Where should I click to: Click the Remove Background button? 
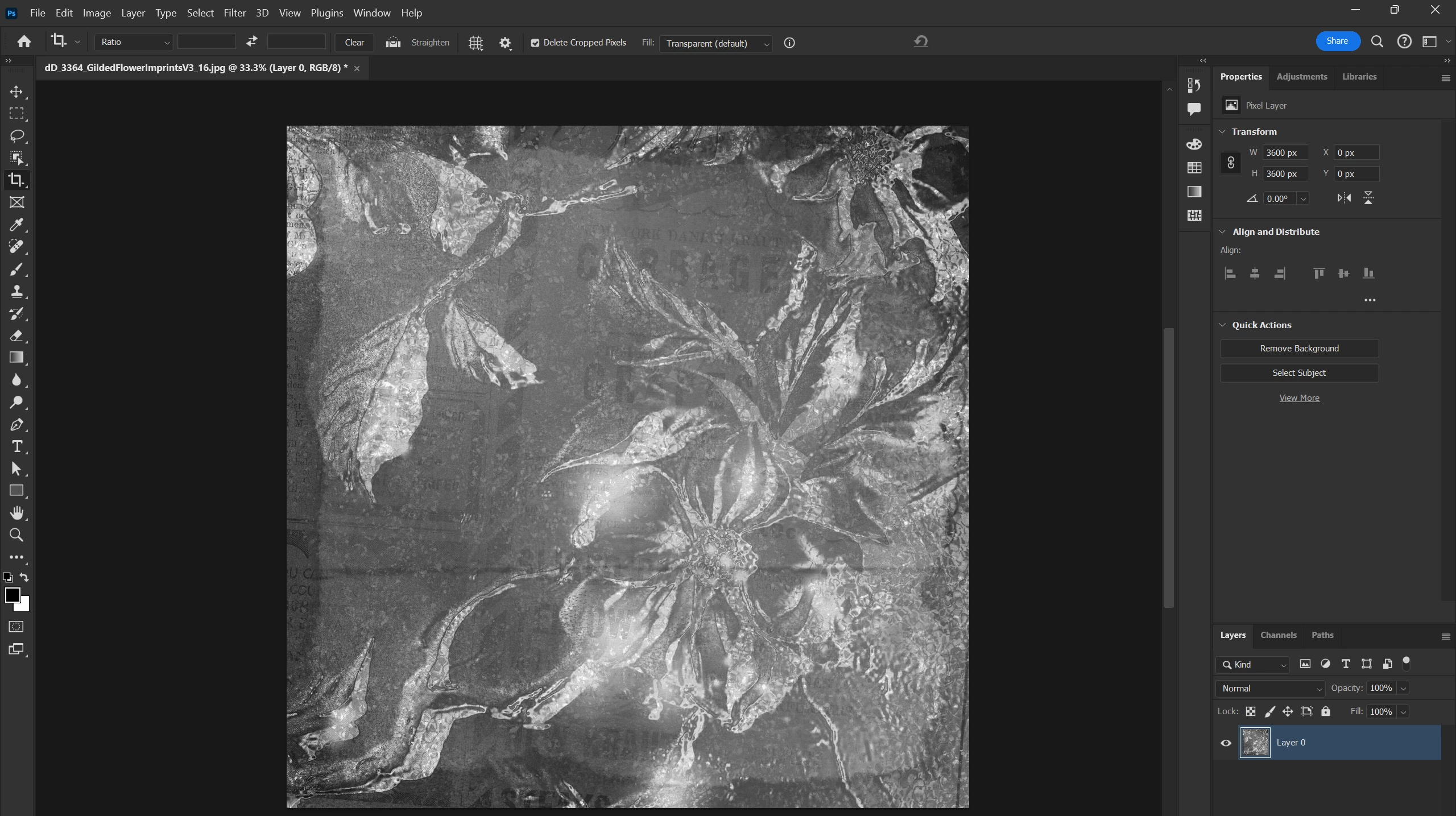1299,349
